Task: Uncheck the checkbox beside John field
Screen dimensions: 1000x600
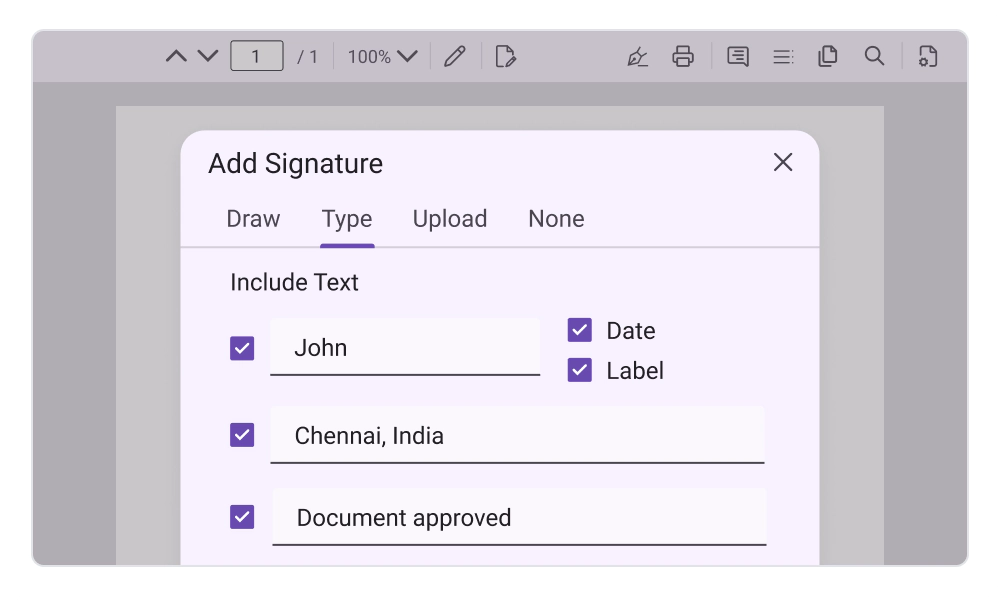Action: click(242, 348)
